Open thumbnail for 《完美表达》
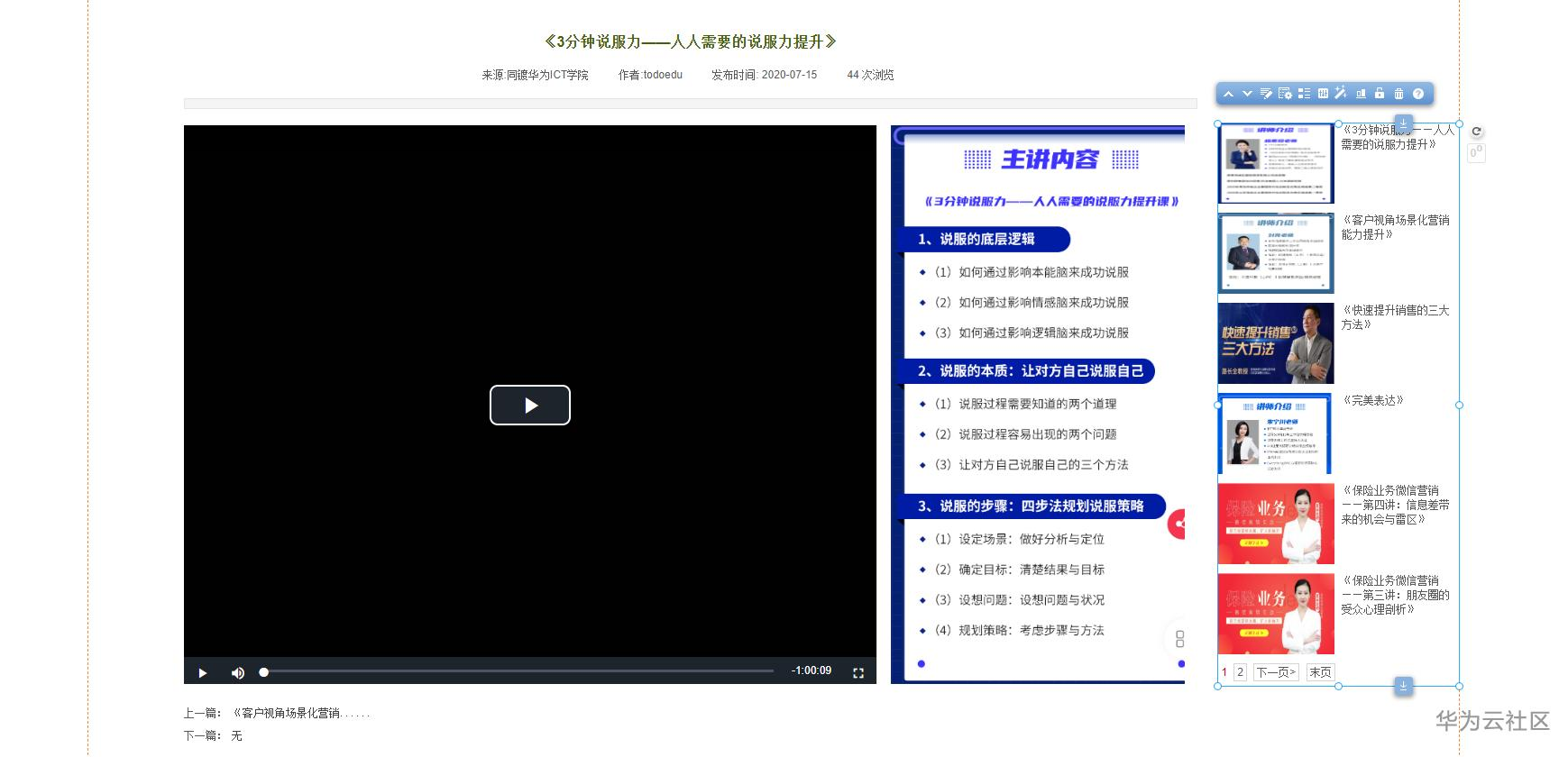Image resolution: width=1568 pixels, height=757 pixels. click(x=1275, y=433)
